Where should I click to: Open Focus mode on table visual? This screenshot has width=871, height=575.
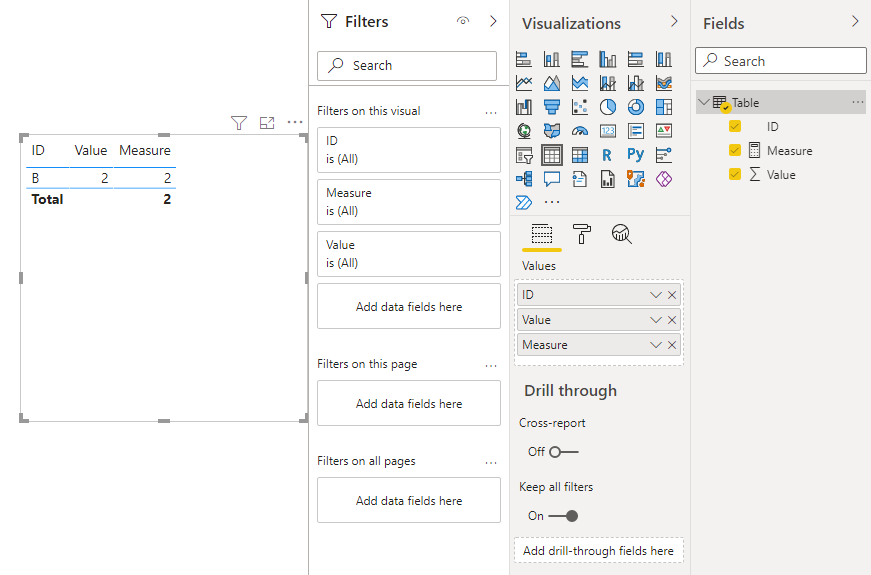(x=267, y=123)
